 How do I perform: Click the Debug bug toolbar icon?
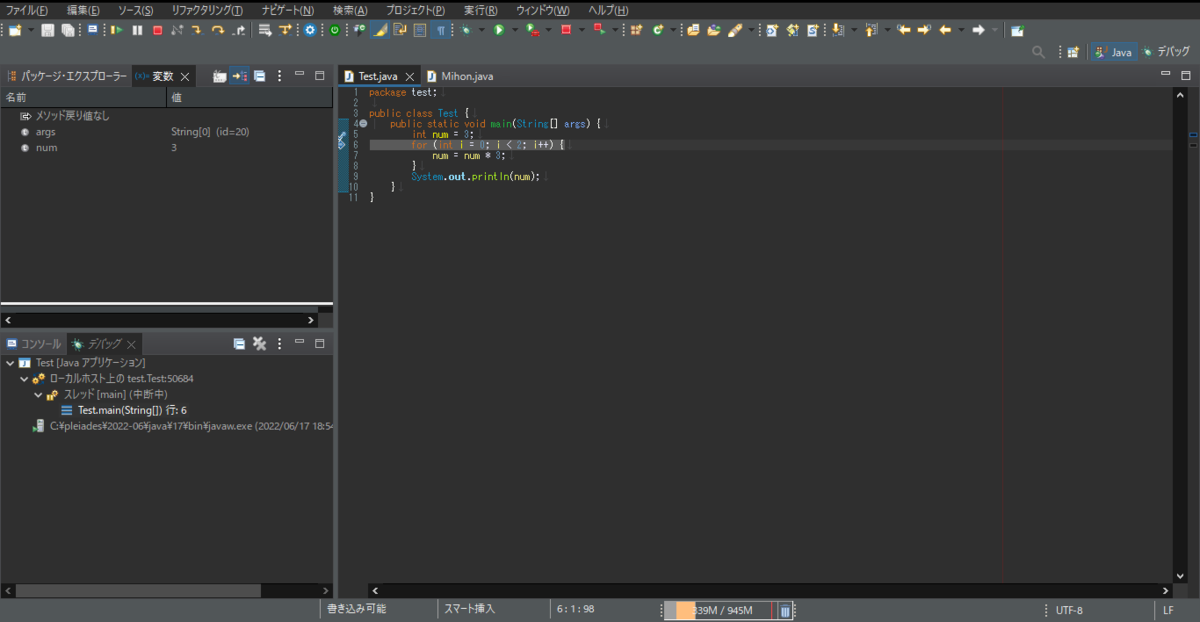pyautogui.click(x=465, y=30)
